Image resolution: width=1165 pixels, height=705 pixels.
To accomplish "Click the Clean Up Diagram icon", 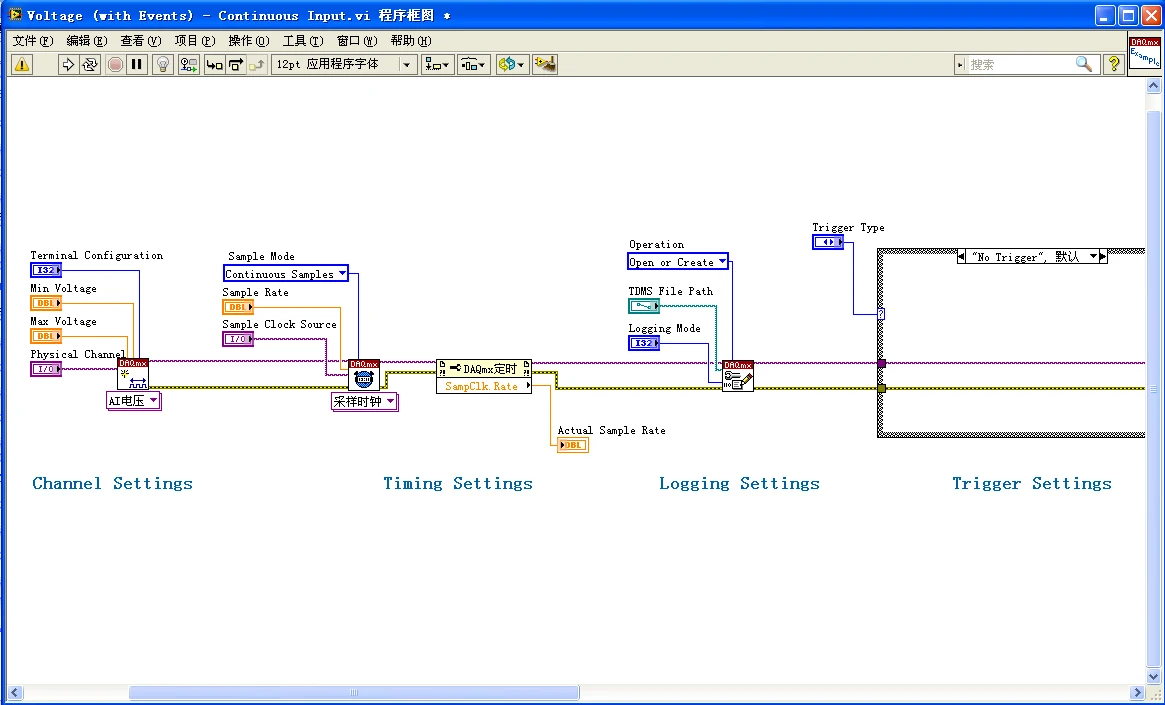I will [x=545, y=65].
